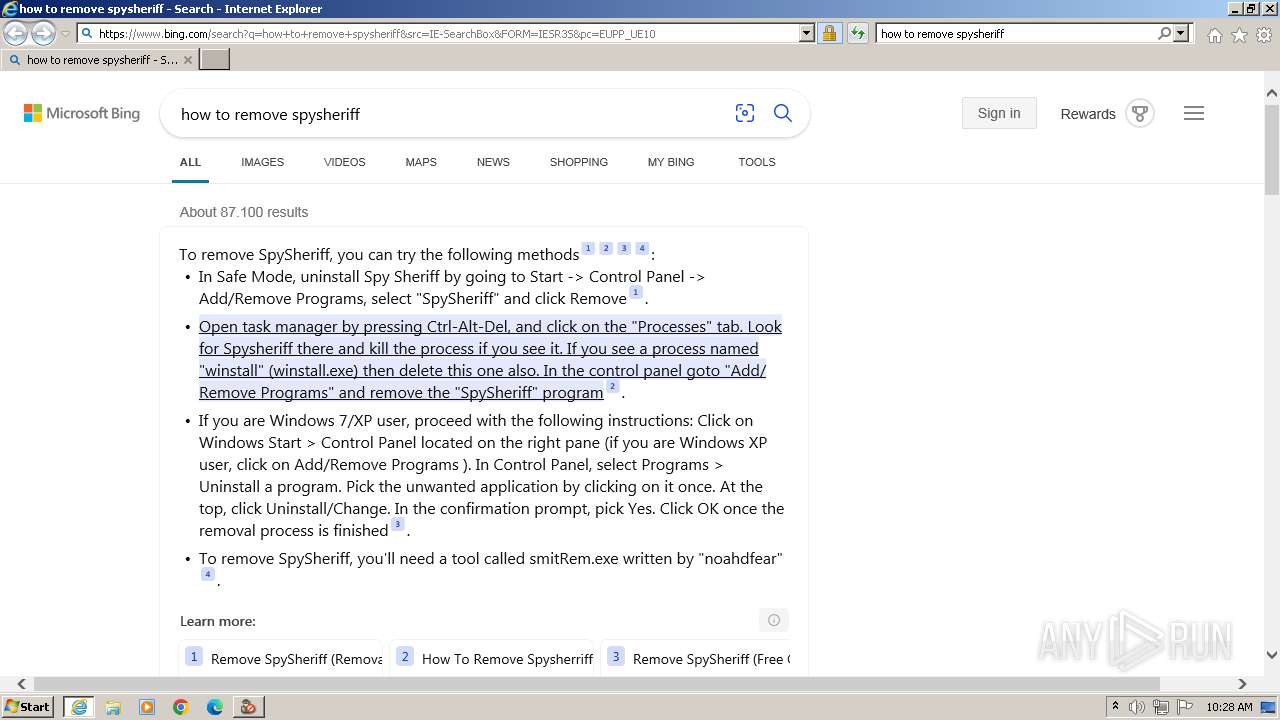The image size is (1280, 720).
Task: Click citation 1 after 'click Remove'
Action: coord(635,293)
